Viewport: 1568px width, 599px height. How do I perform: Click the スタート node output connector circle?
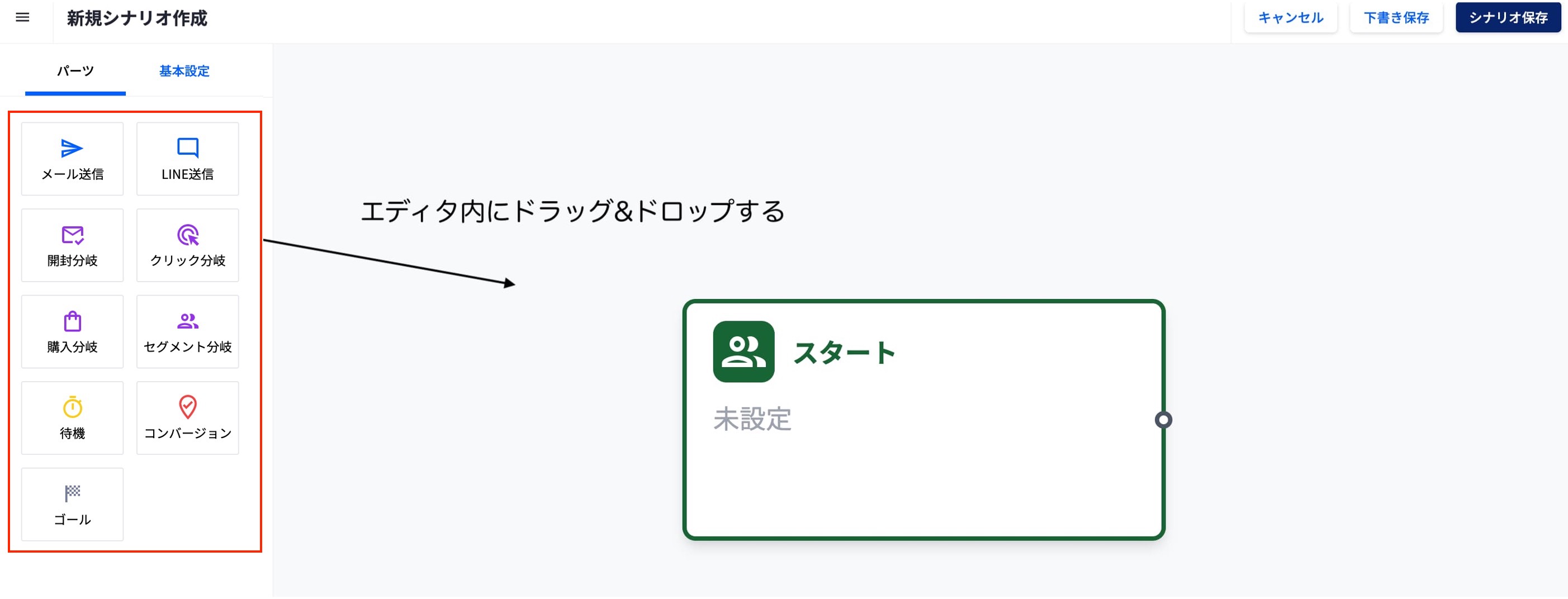(x=1163, y=420)
